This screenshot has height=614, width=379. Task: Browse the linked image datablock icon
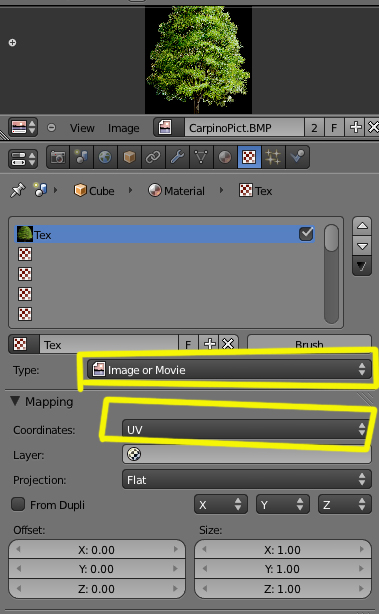click(x=169, y=128)
